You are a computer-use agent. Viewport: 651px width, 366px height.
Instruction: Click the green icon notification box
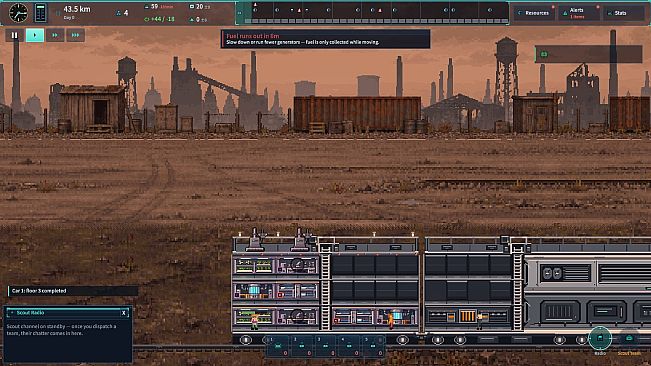[588, 54]
